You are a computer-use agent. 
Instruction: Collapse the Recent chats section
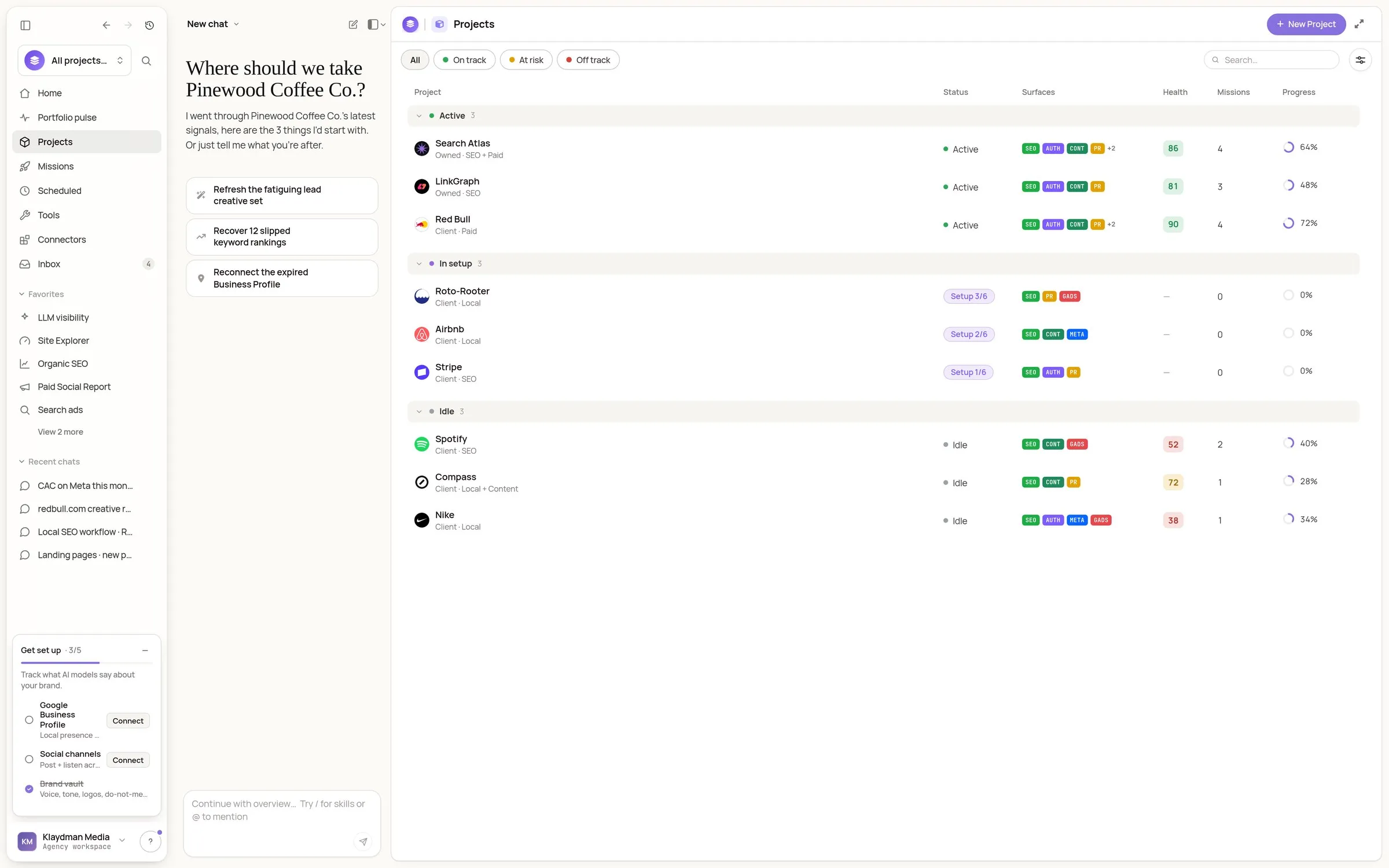pos(49,462)
